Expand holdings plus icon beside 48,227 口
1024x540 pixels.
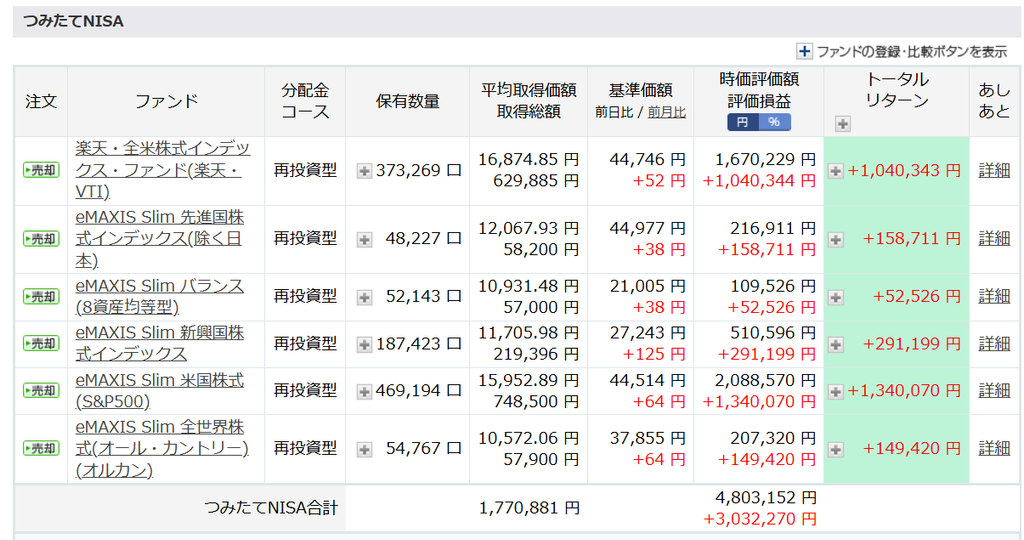coord(364,240)
